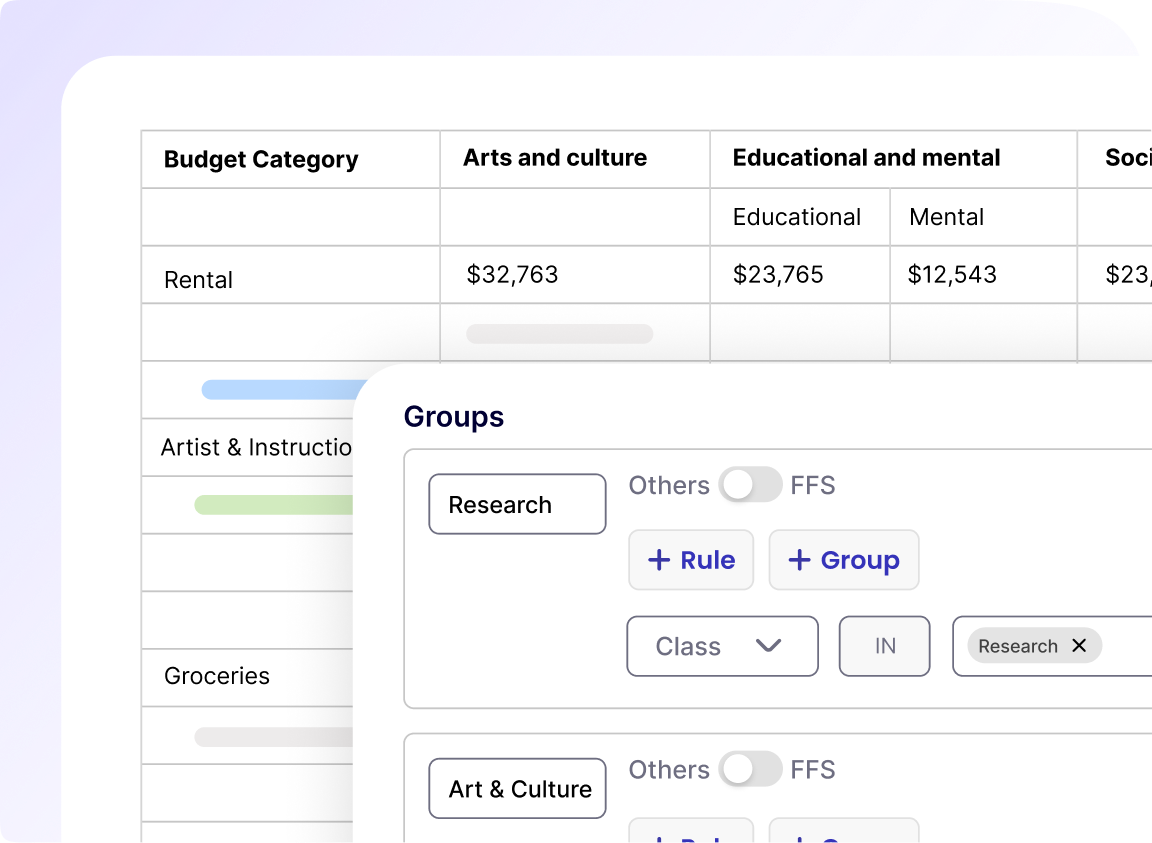The height and width of the screenshot is (843, 1152).
Task: Toggle Others/FFS switch in Art & Culture group
Action: [x=750, y=769]
